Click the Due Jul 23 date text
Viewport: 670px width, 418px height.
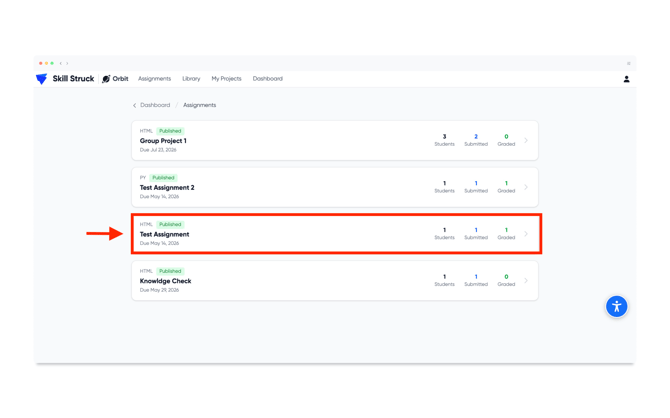coord(158,150)
